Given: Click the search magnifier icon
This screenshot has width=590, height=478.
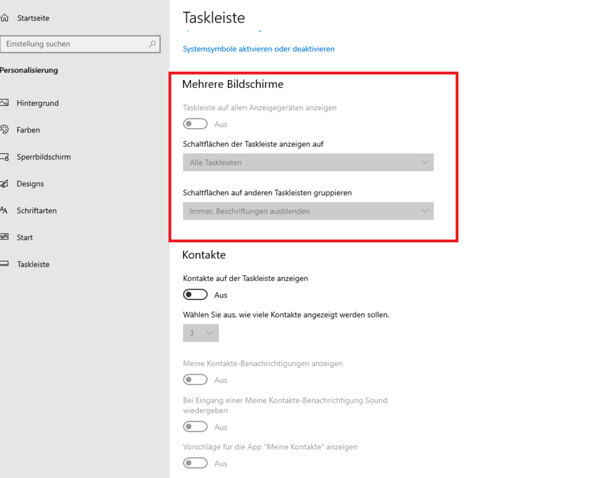Looking at the screenshot, I should pos(152,44).
